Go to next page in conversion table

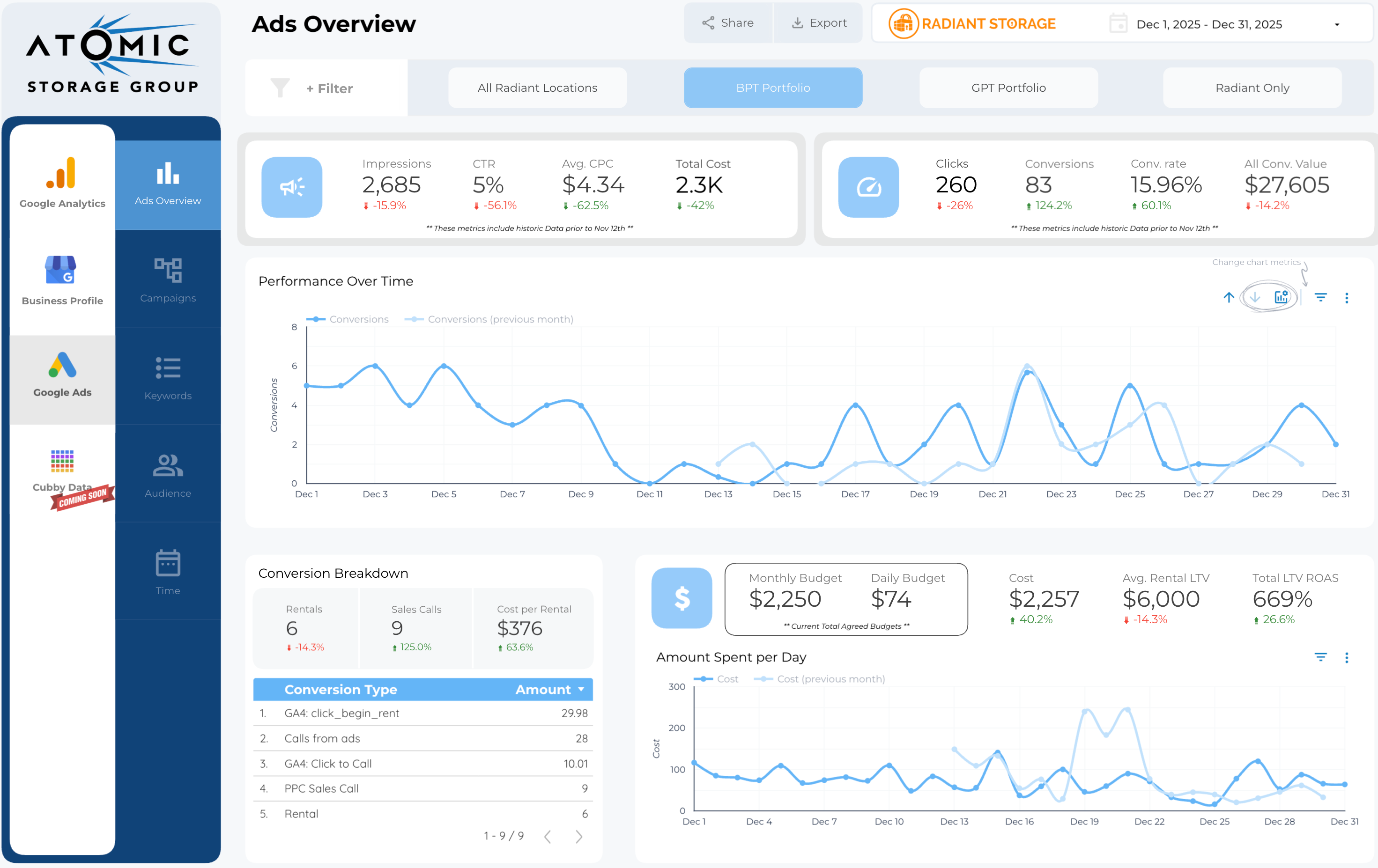coord(578,837)
